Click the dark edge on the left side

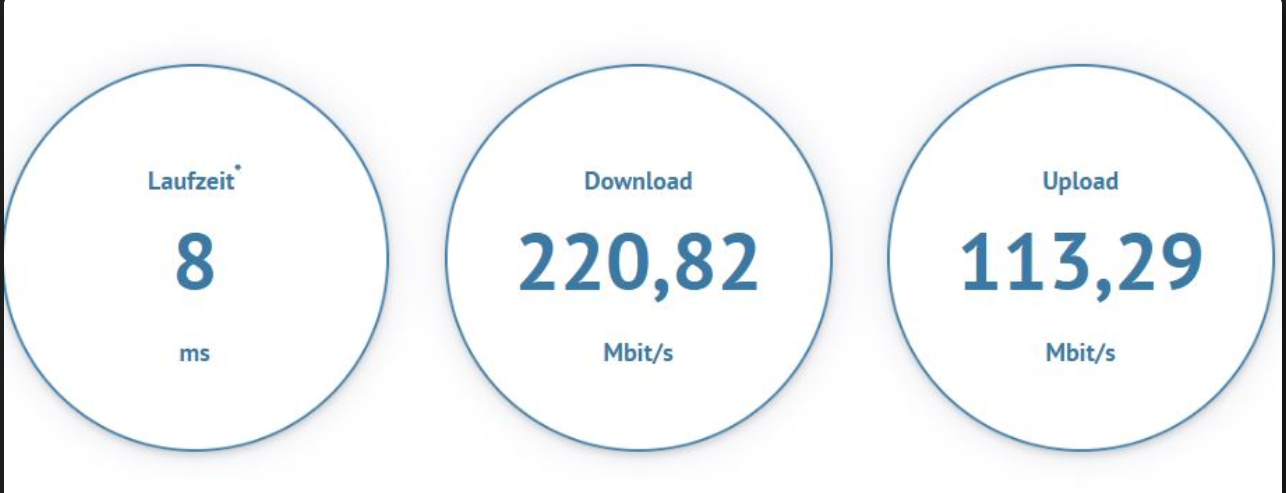click(x=1, y=246)
